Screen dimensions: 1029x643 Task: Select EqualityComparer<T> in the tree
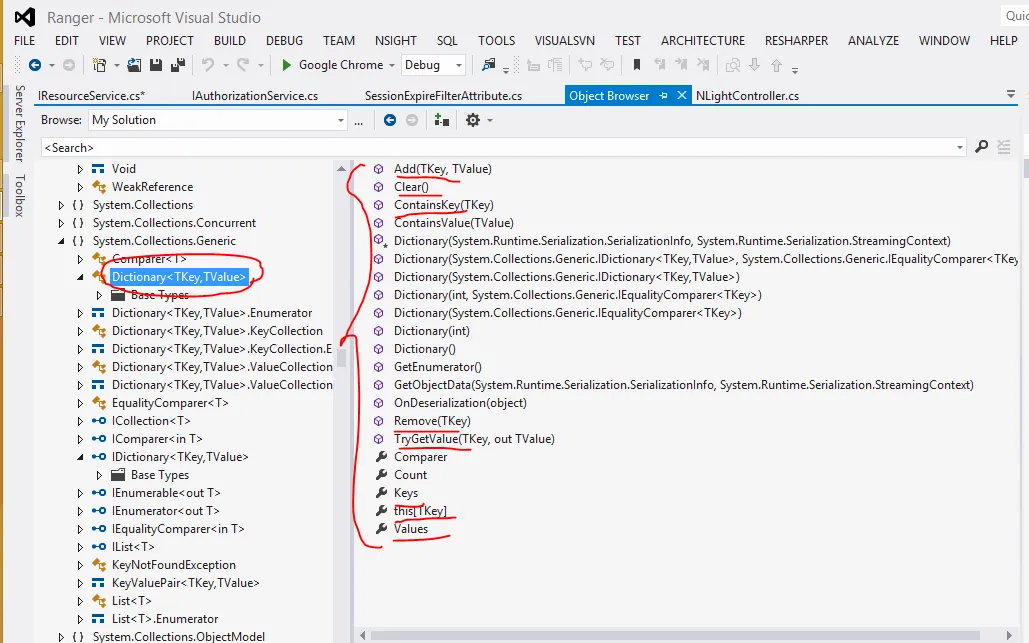coord(170,403)
